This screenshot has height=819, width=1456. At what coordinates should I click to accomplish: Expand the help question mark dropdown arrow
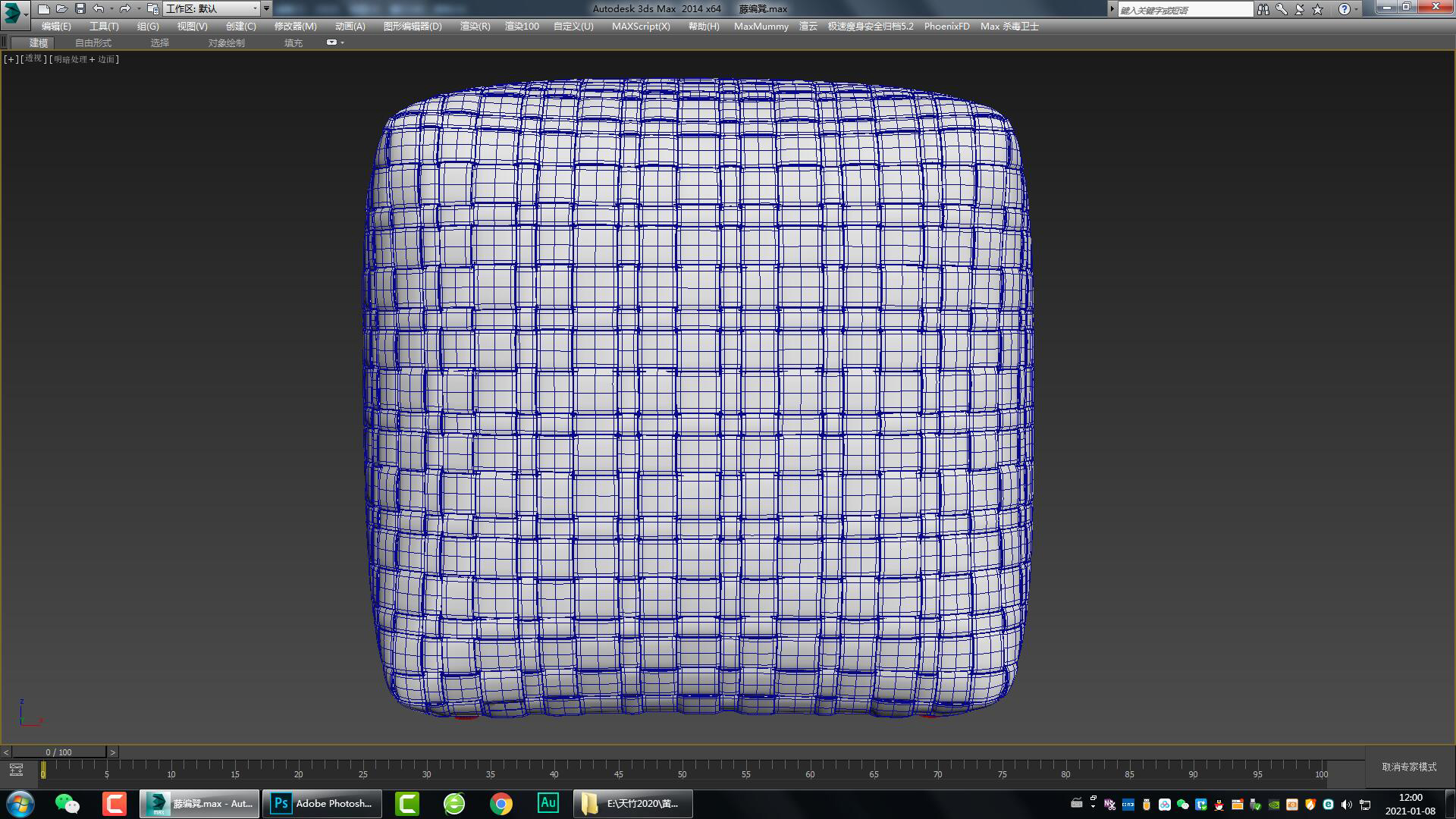click(x=1357, y=9)
